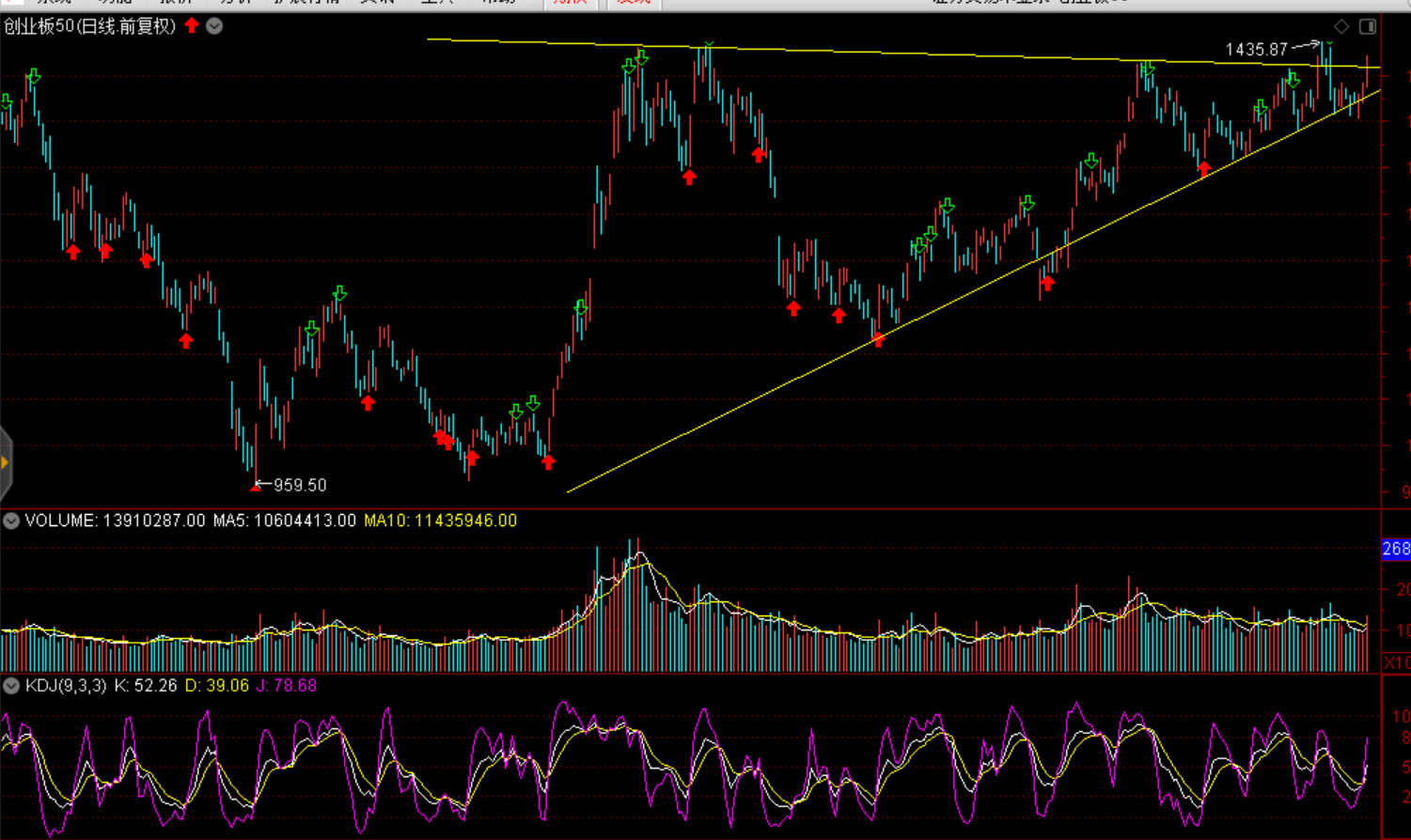Click the diamond icon at chart top-right
1411x840 pixels.
(x=1341, y=26)
